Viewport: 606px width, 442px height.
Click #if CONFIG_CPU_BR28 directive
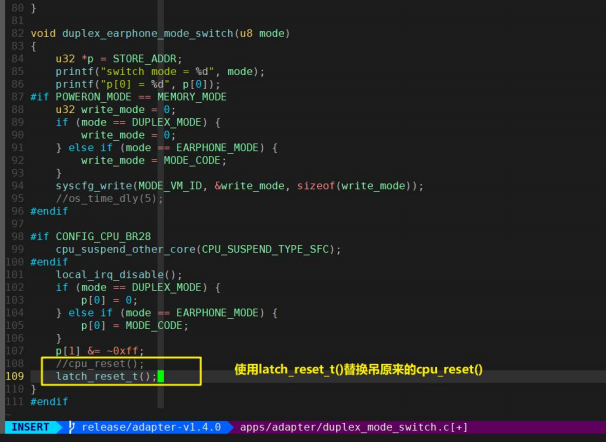(90, 236)
